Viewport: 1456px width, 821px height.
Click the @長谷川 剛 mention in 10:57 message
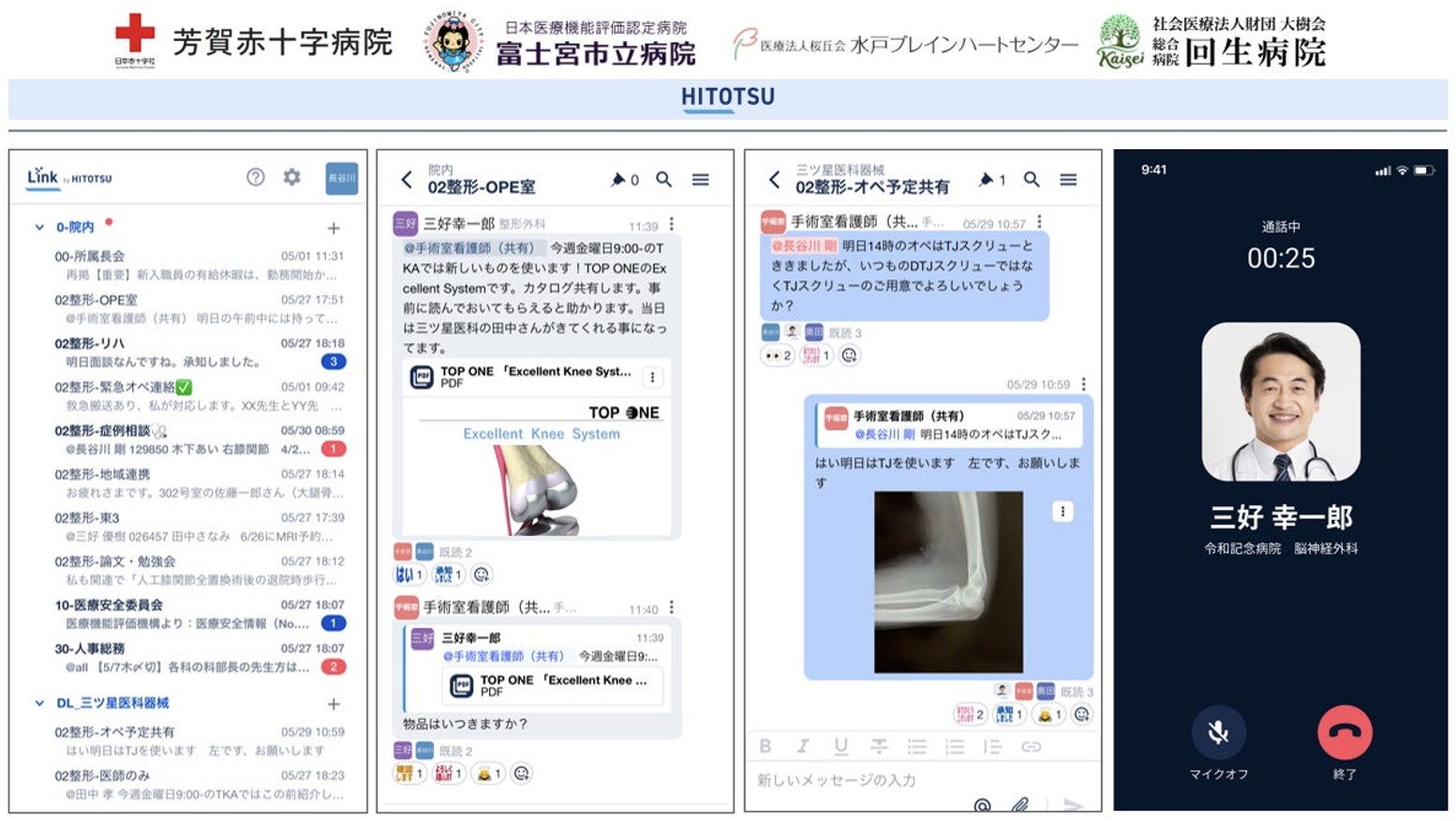[804, 246]
